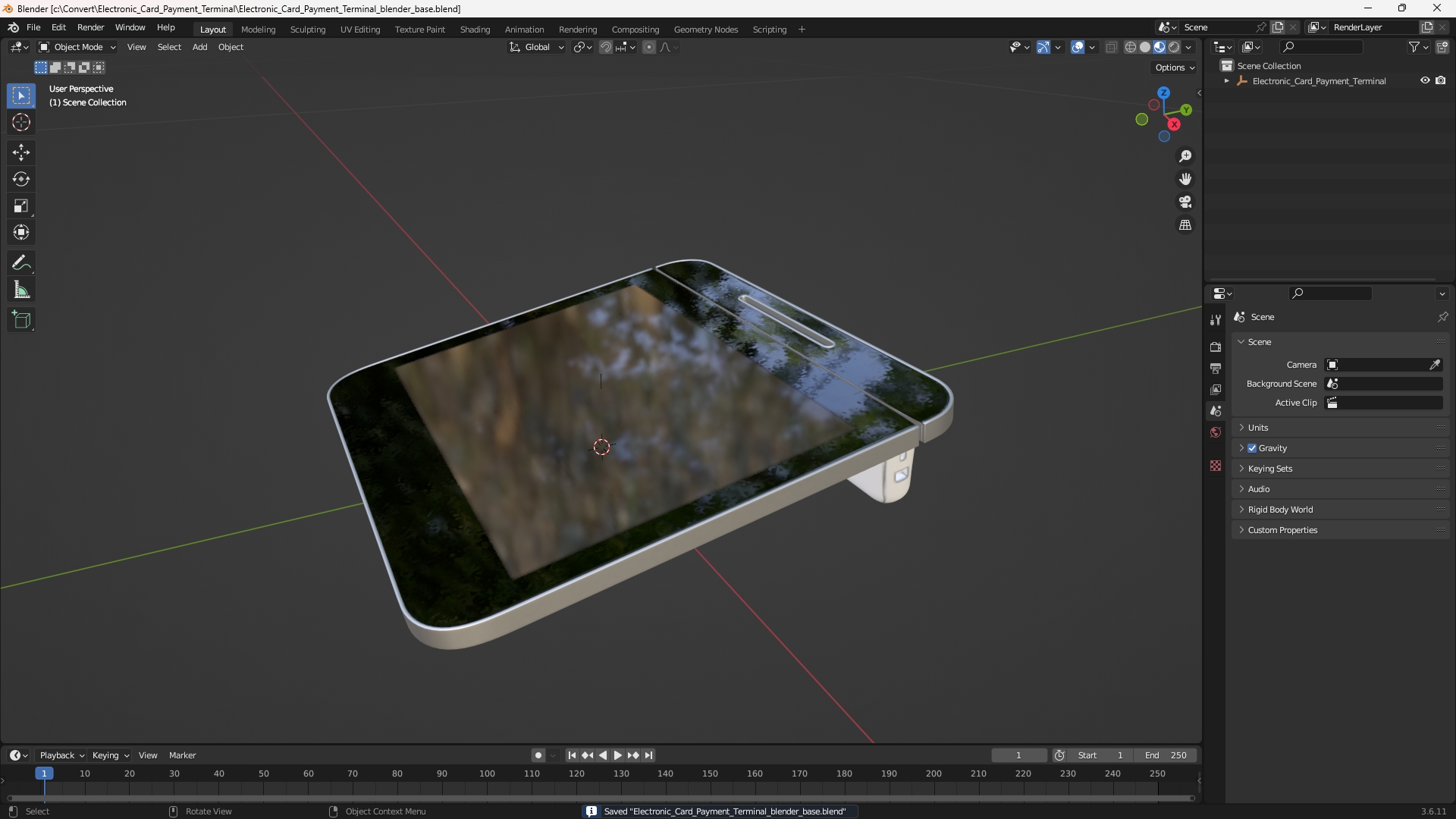This screenshot has width=1456, height=819.
Task: Click the zoom view magnifier icon
Action: point(1185,156)
